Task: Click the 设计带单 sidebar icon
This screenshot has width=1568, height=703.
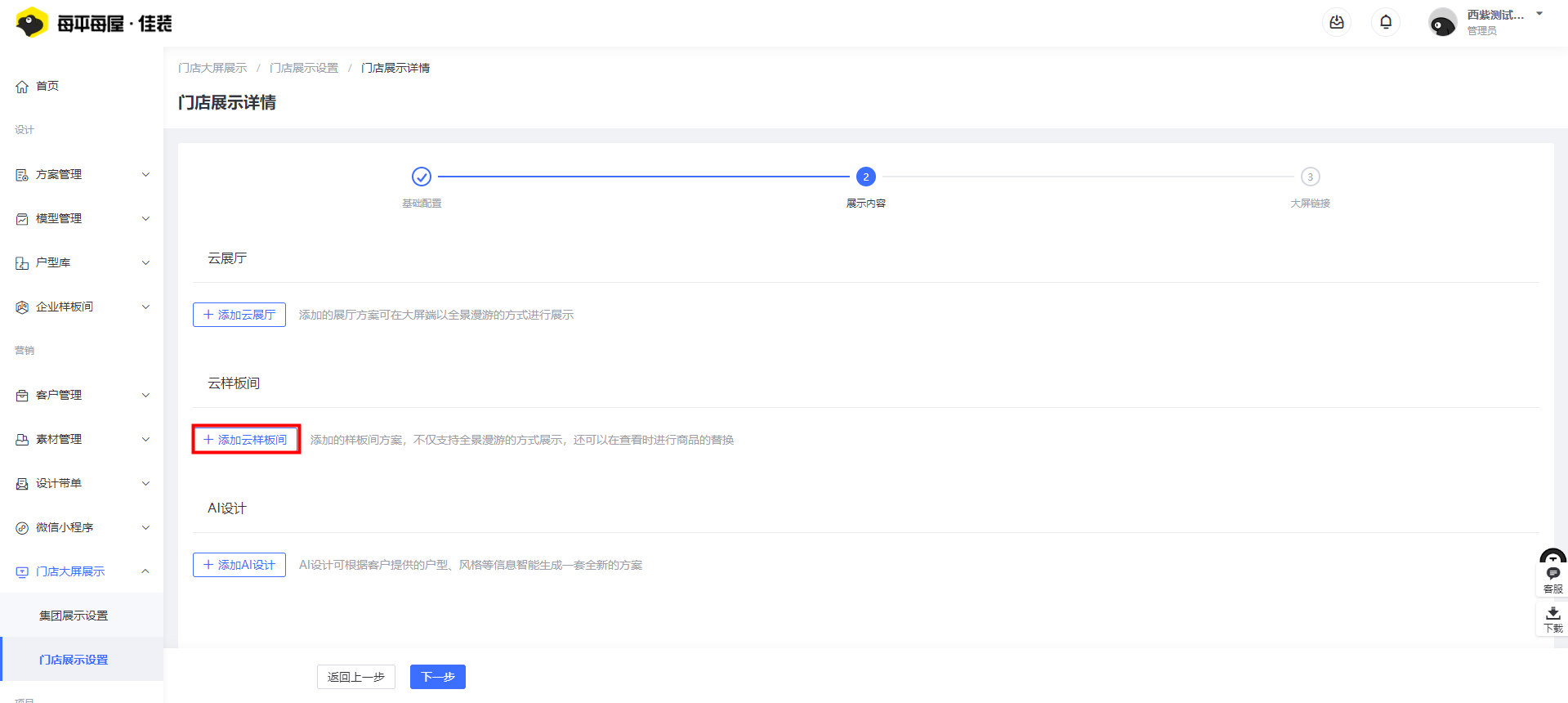Action: coord(22,484)
